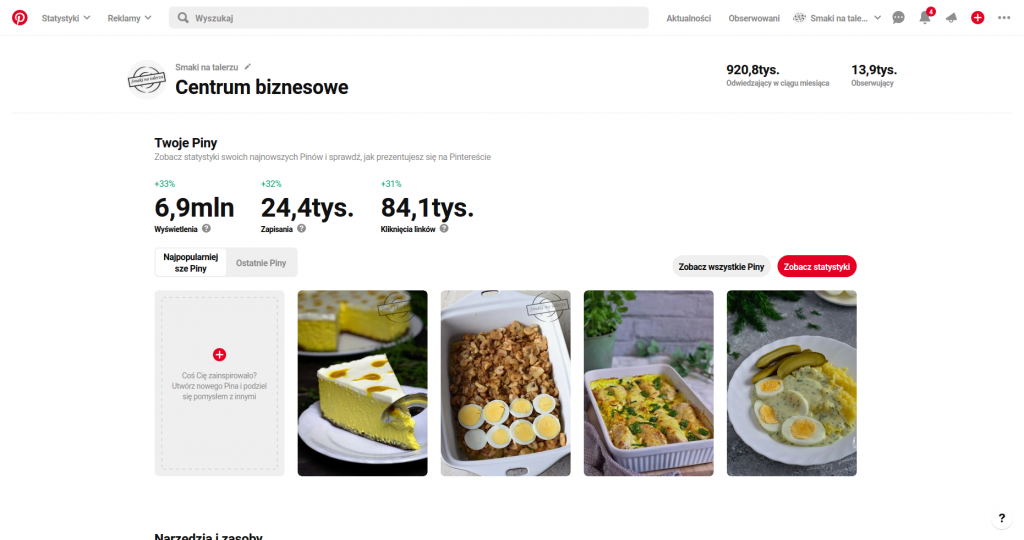
Task: Go to Aktualności in the top bar
Action: pyautogui.click(x=688, y=18)
